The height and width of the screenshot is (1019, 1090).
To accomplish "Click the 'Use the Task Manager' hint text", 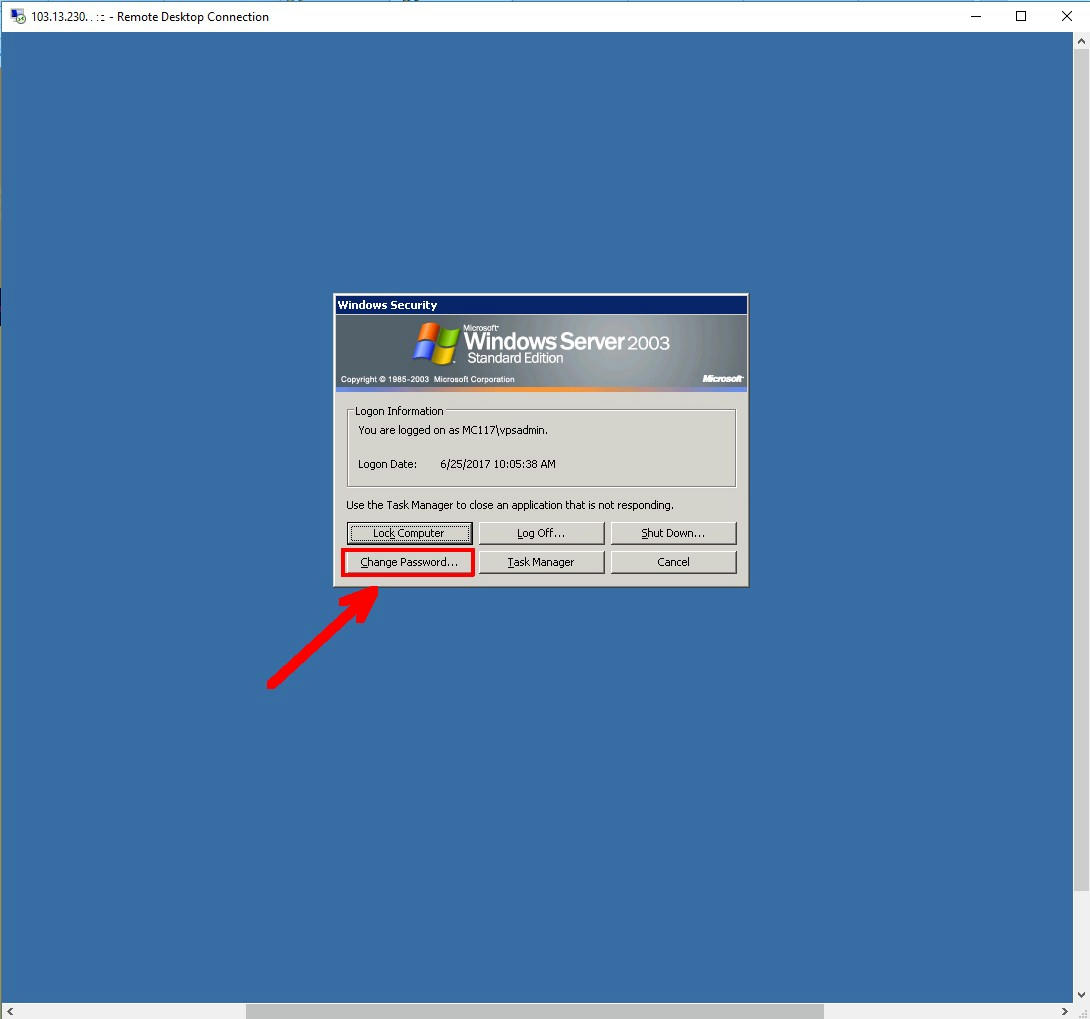I will (x=510, y=505).
